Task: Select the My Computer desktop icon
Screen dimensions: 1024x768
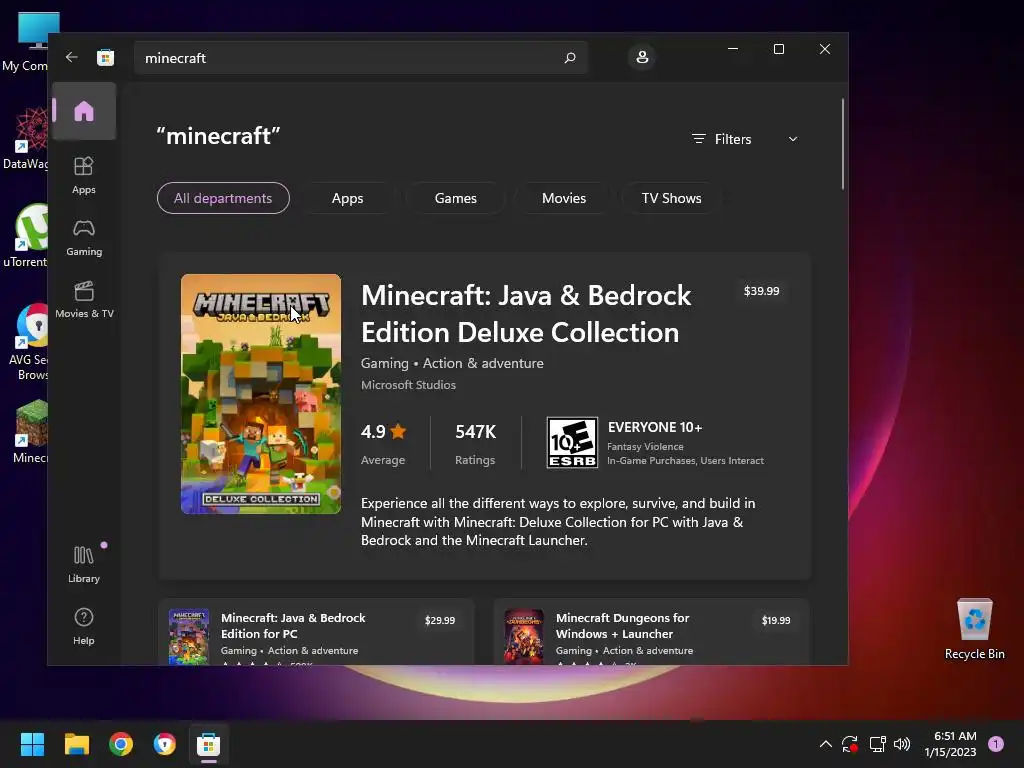Action: tap(25, 42)
